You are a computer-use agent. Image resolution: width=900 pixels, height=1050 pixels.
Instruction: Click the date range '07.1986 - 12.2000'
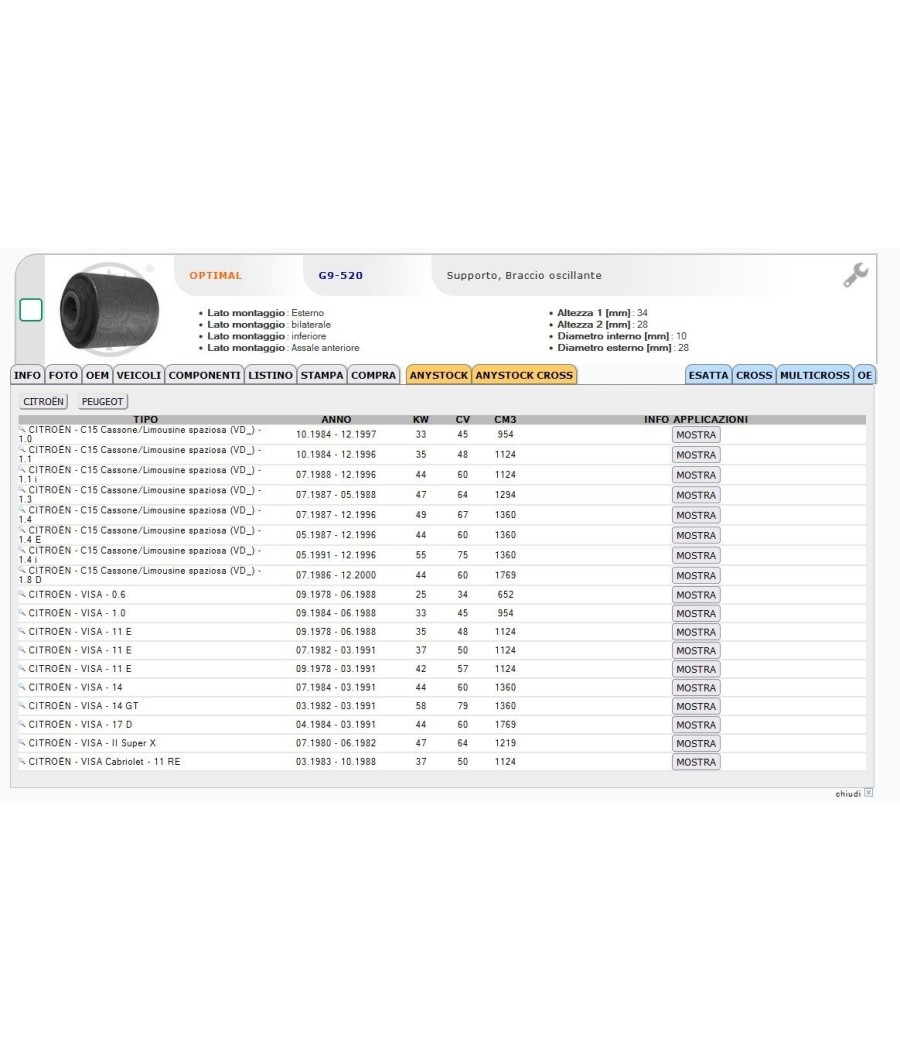pyautogui.click(x=336, y=575)
